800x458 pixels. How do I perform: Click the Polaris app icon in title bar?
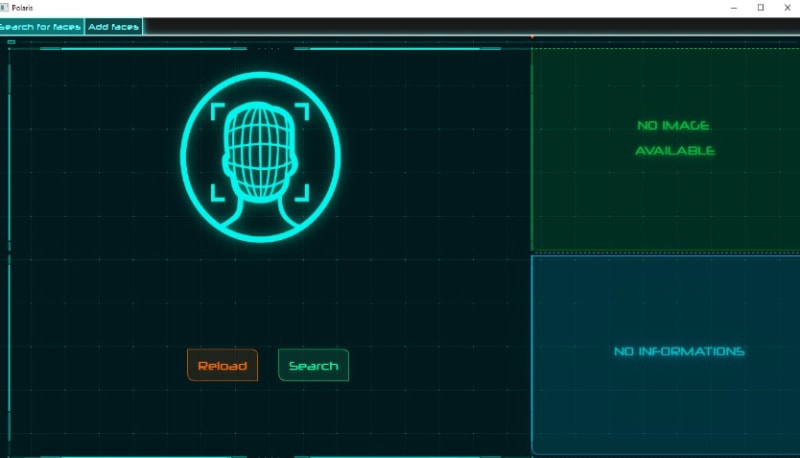pyautogui.click(x=5, y=8)
